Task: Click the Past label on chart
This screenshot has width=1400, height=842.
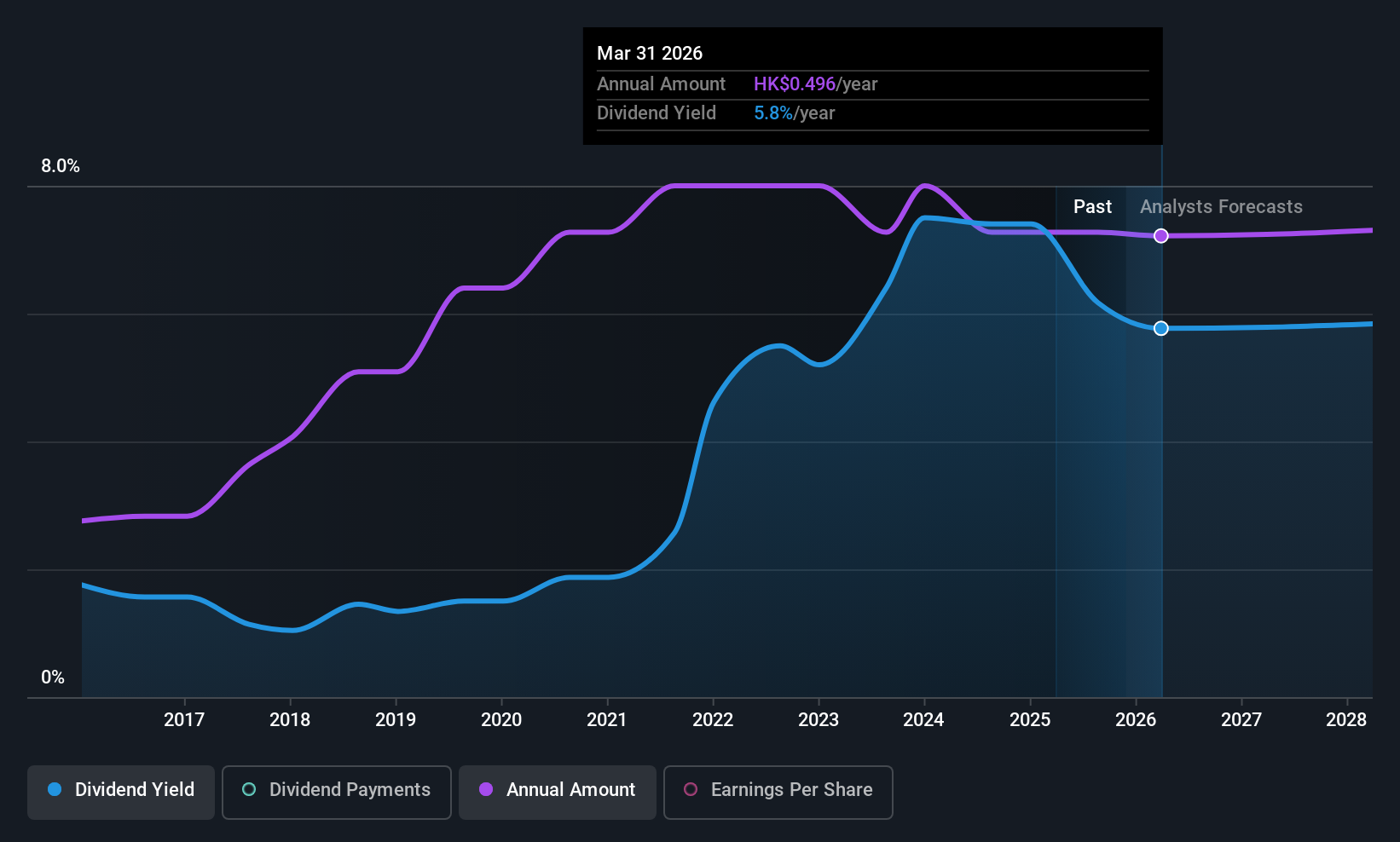Action: pos(1092,207)
